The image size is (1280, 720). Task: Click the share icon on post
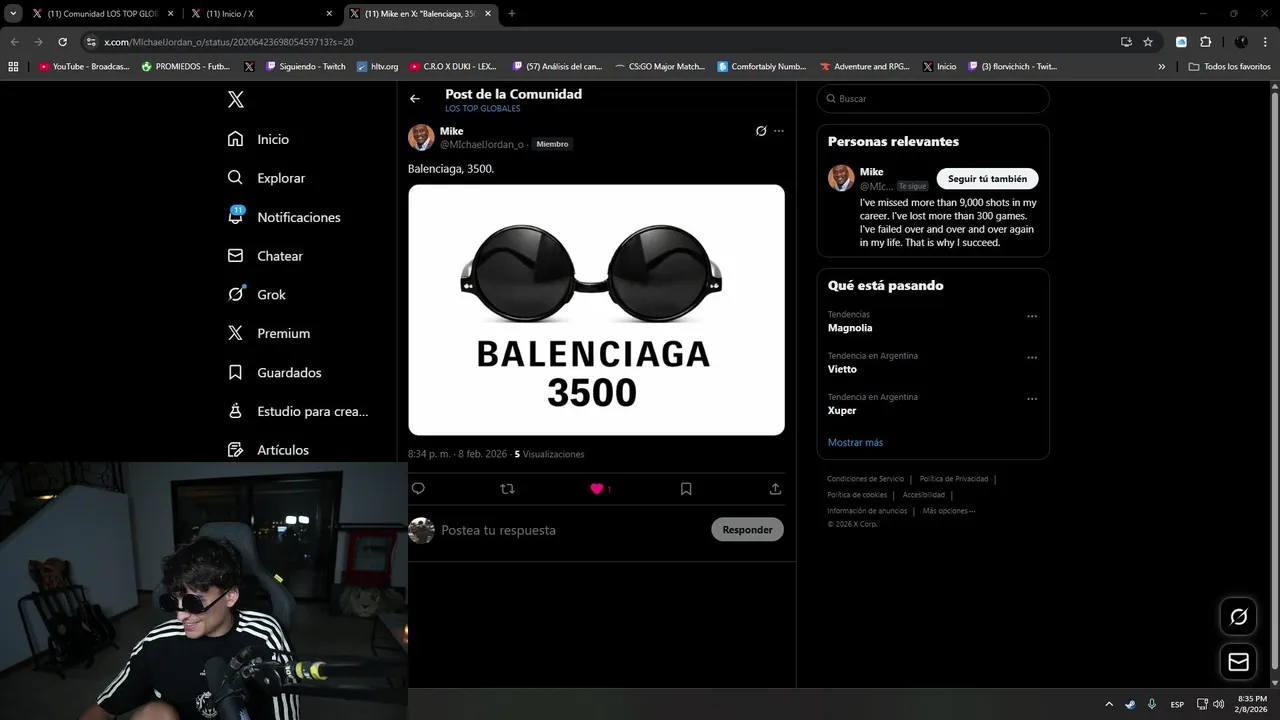click(x=775, y=489)
